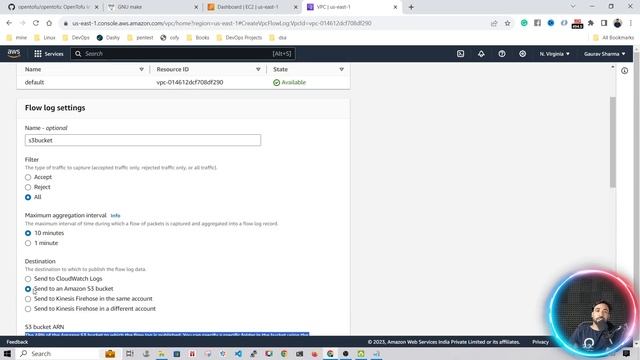Toggle the browser side panel icon

pyautogui.click(x=604, y=23)
